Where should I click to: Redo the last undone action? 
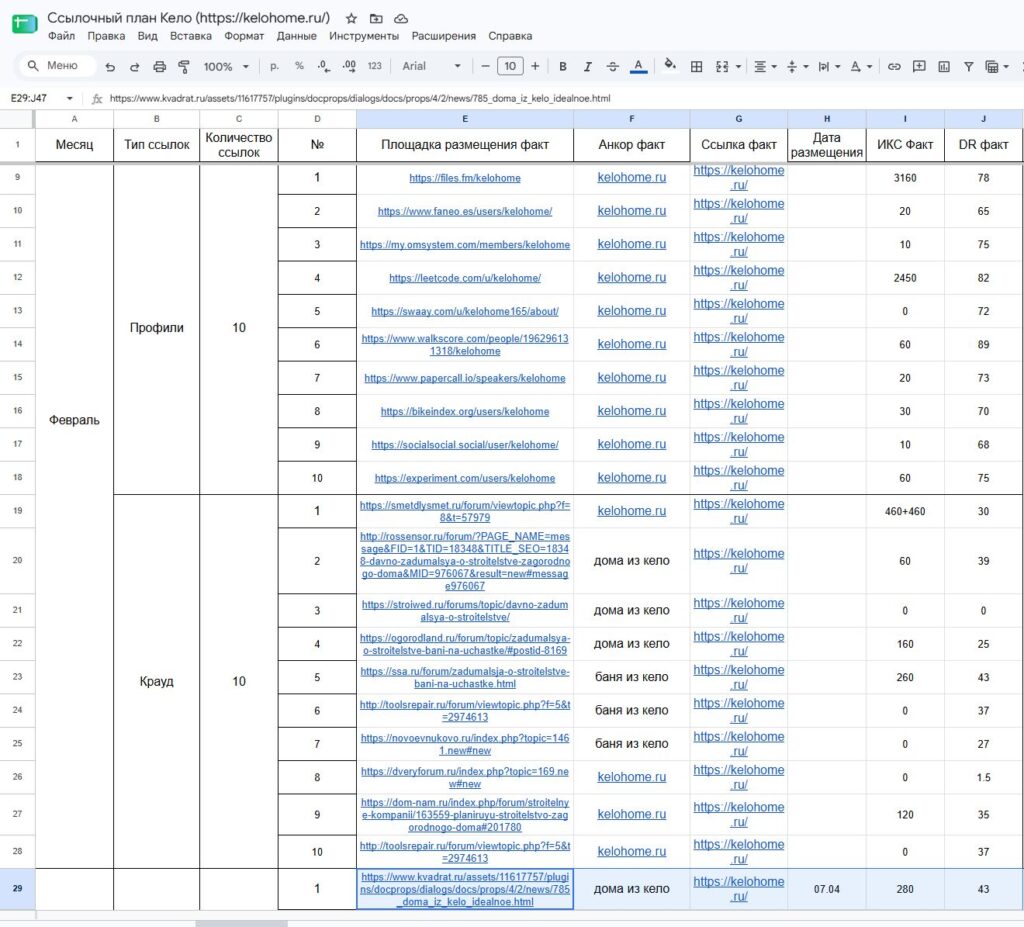135,66
